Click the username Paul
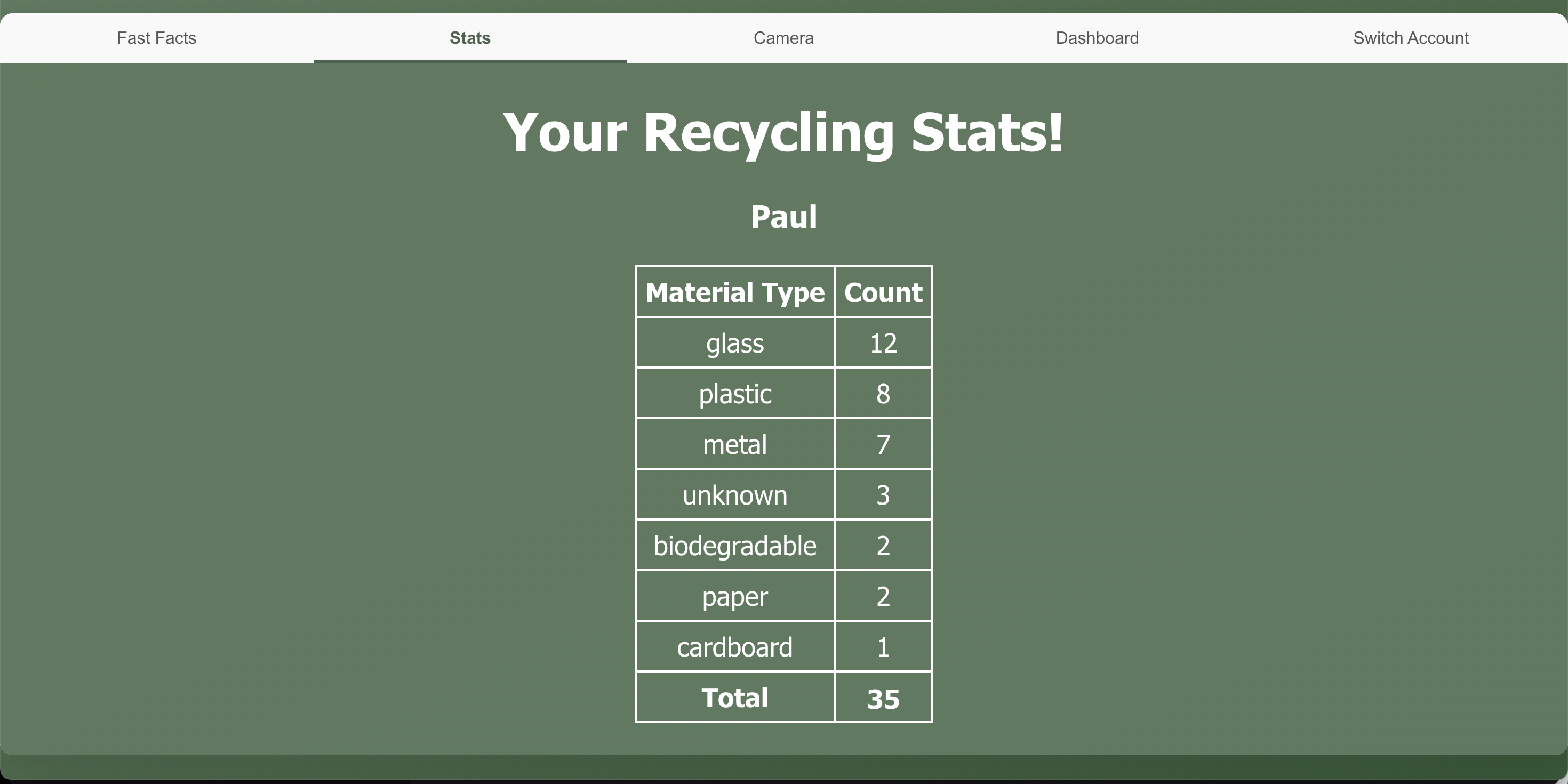This screenshot has height=784, width=1568. point(783,217)
